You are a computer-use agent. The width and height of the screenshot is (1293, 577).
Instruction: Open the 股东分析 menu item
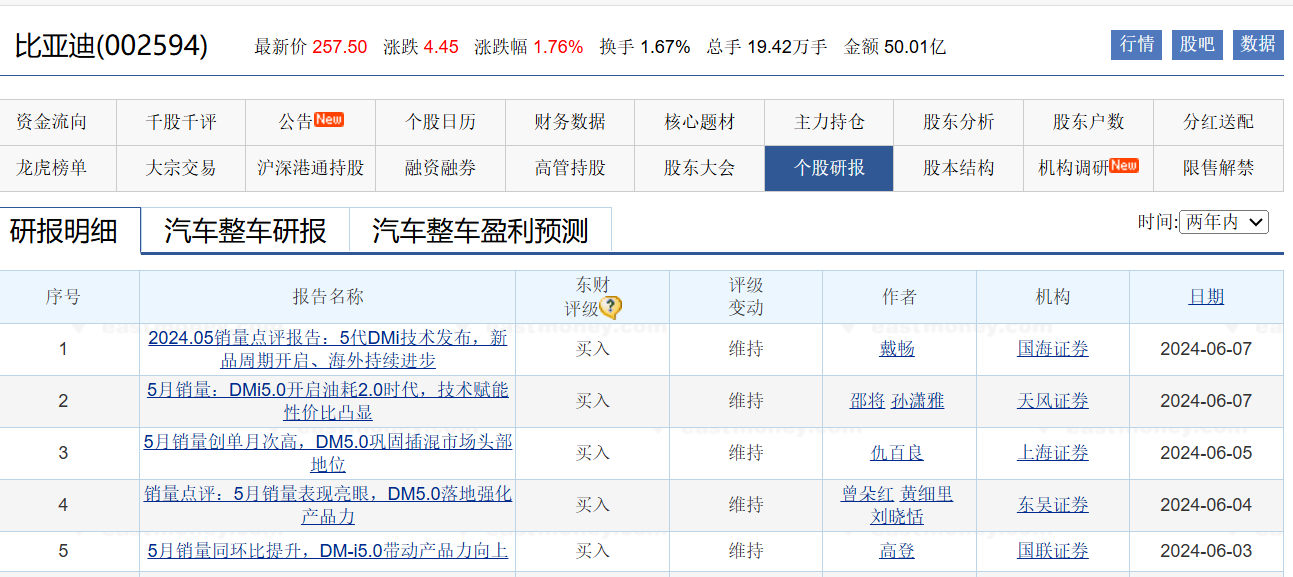tap(958, 122)
